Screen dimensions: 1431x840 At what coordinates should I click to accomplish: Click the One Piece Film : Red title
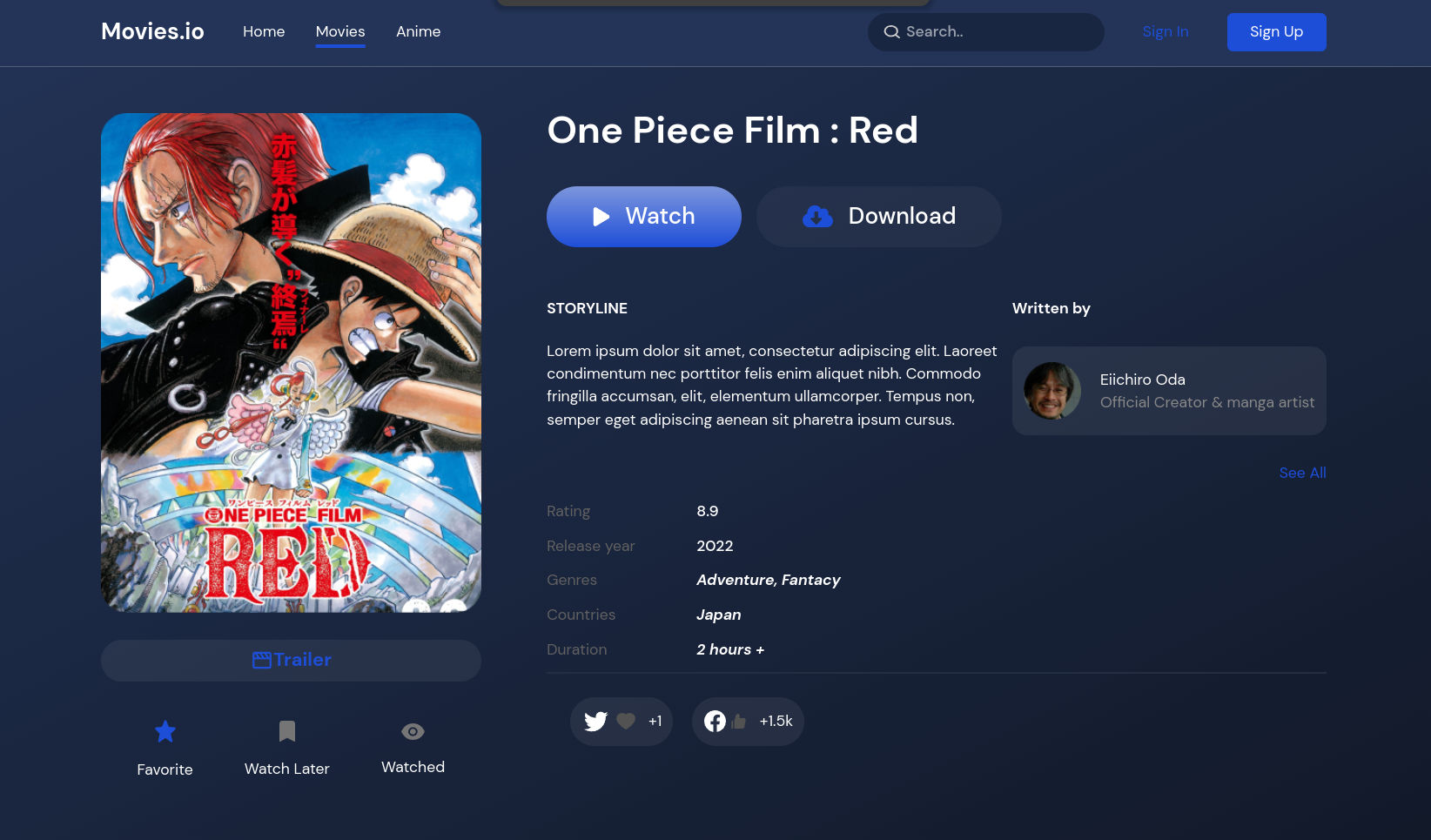click(733, 131)
